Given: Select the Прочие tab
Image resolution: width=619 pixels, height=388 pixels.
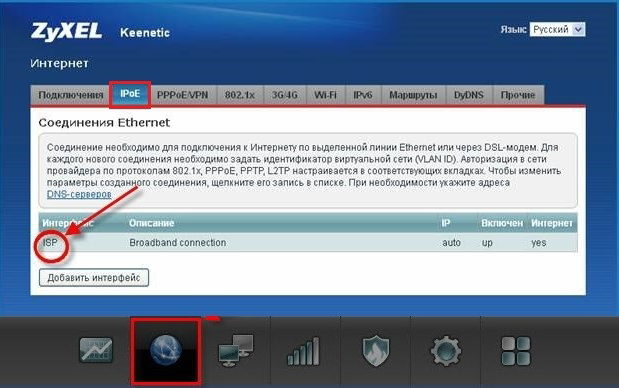Looking at the screenshot, I should click(518, 95).
